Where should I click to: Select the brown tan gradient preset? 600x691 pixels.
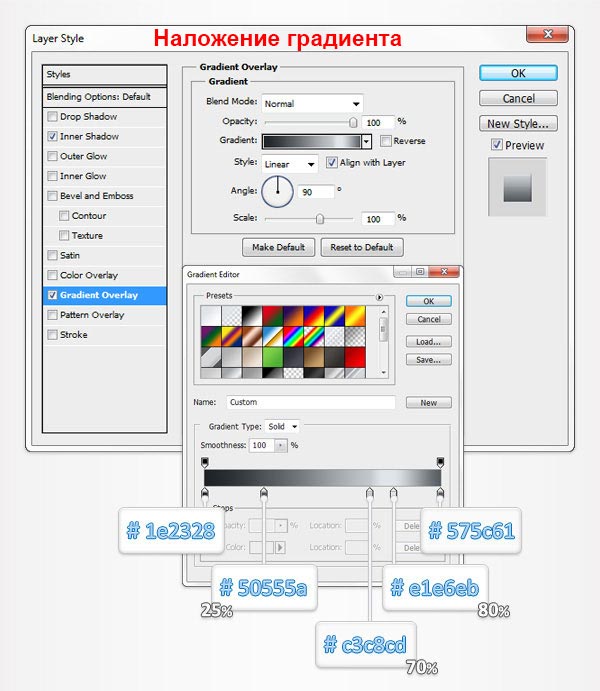314,357
